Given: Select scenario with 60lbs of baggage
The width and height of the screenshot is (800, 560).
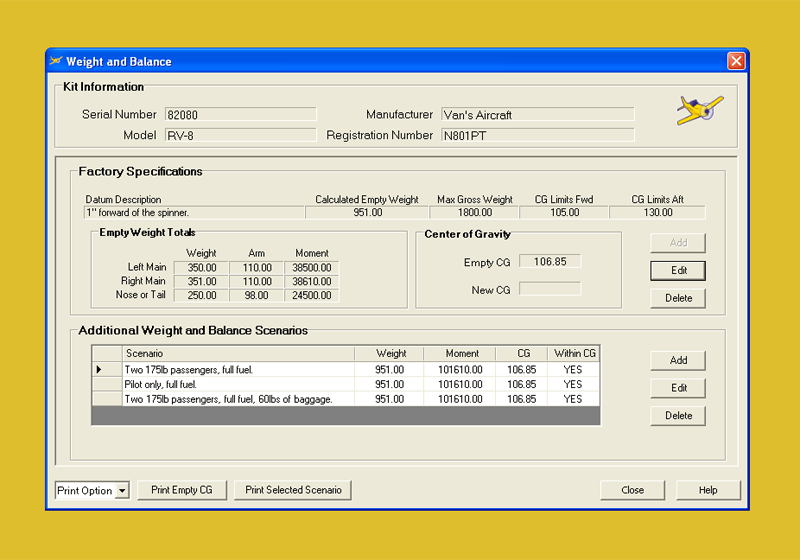Looking at the screenshot, I should pyautogui.click(x=238, y=399).
